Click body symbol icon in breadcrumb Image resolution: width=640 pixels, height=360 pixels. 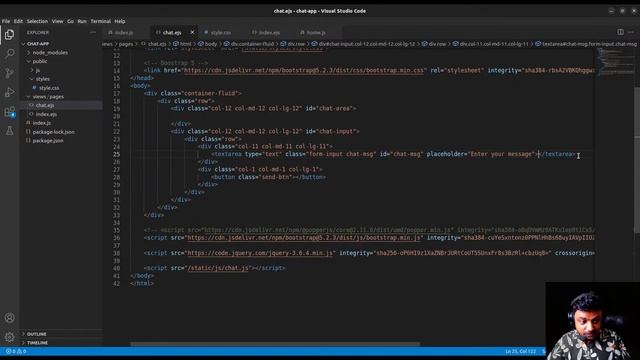[x=201, y=44]
